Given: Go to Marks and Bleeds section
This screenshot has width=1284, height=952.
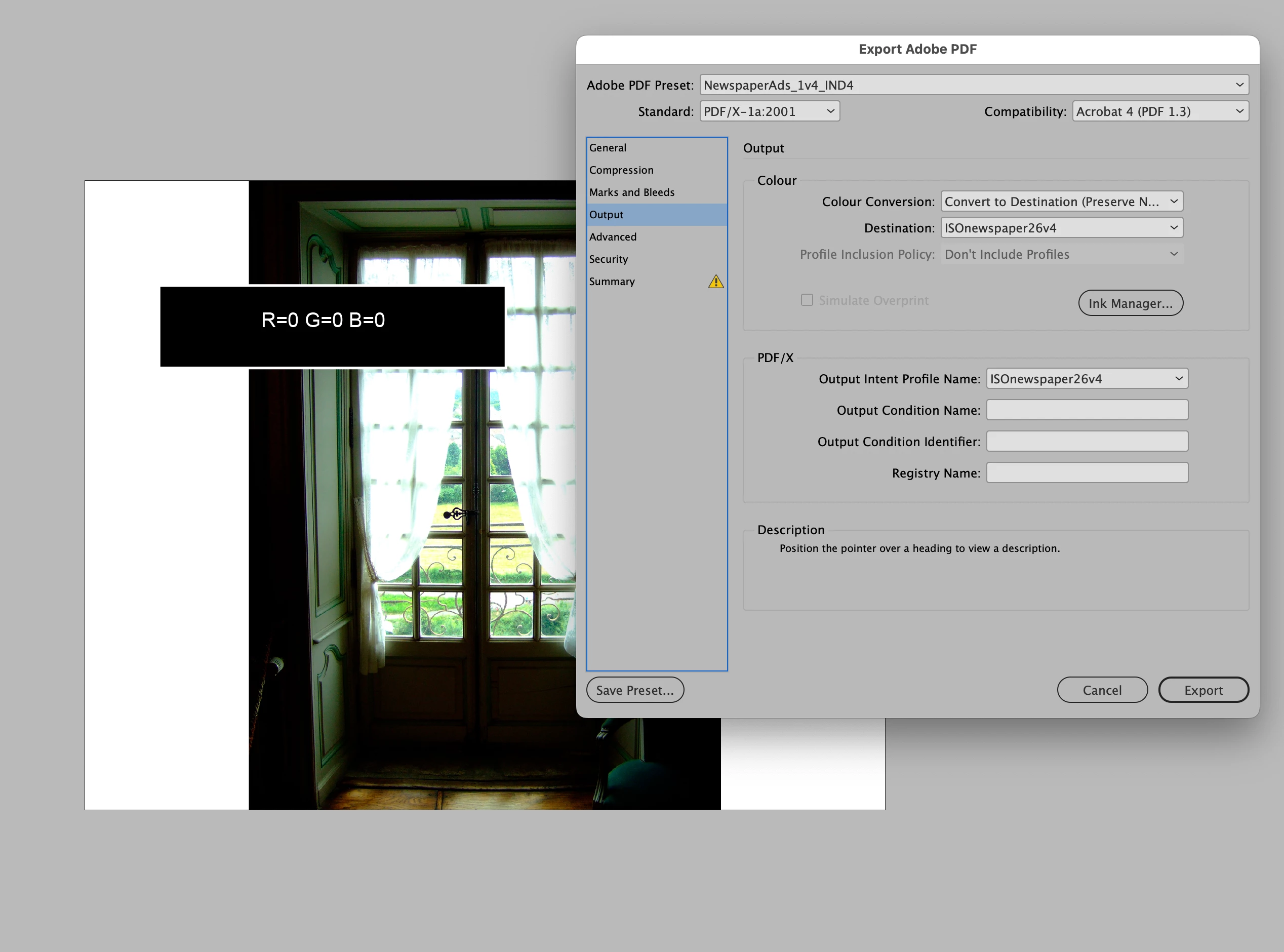Looking at the screenshot, I should [x=631, y=192].
